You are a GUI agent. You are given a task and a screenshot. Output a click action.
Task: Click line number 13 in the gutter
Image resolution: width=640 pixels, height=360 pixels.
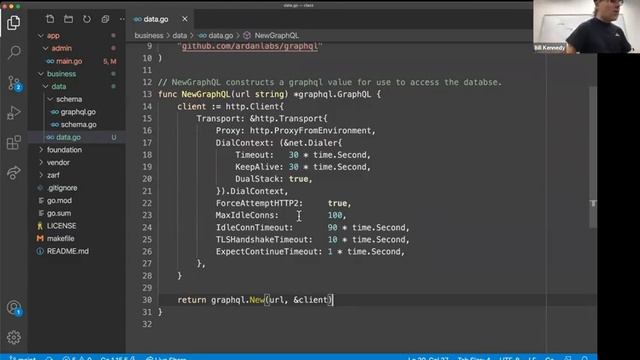[147, 94]
